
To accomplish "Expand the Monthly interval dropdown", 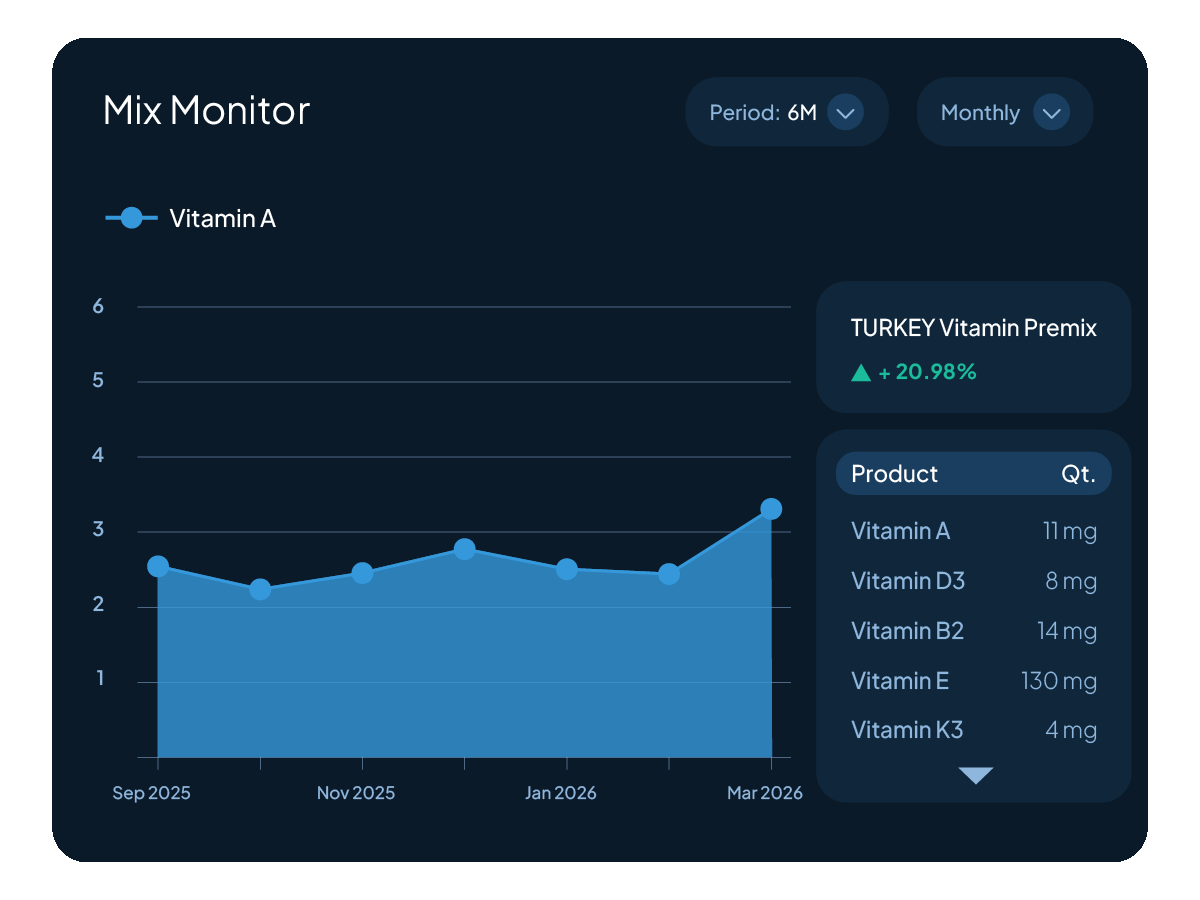I will click(1051, 113).
